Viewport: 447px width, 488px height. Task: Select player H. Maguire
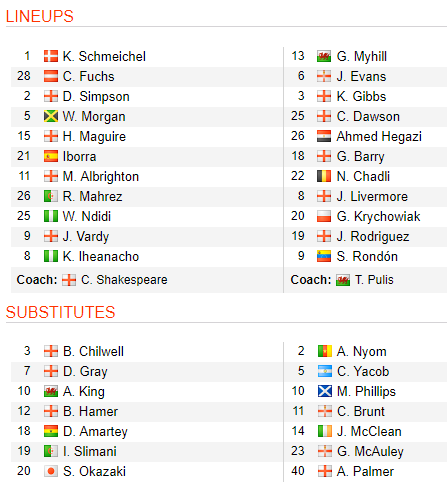[94, 137]
